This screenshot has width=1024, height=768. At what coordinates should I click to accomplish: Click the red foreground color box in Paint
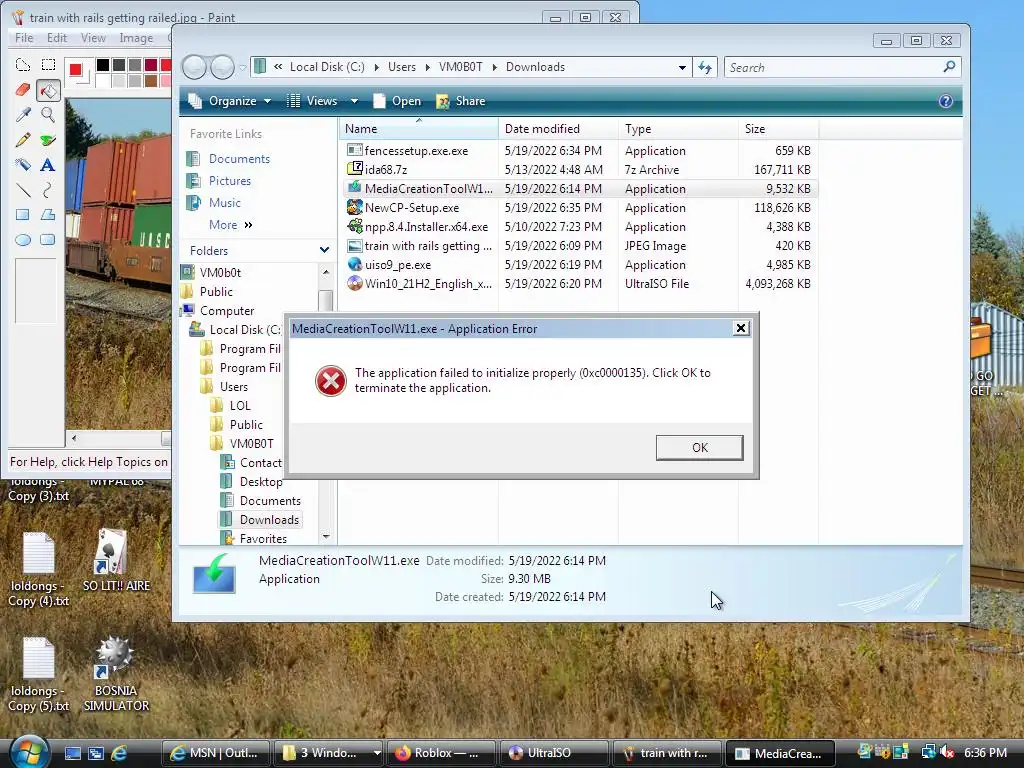76,69
